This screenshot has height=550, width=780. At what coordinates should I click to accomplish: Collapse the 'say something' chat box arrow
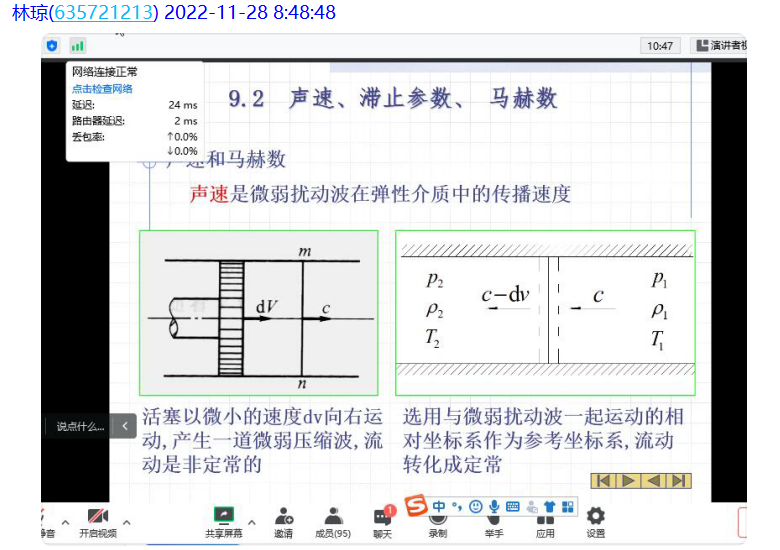[x=124, y=426]
